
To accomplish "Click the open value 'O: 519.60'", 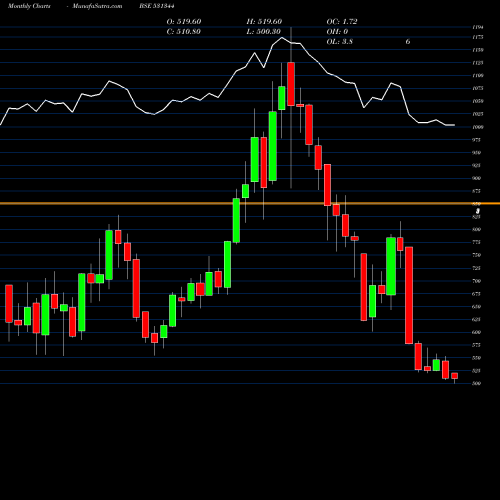I will click(184, 22).
